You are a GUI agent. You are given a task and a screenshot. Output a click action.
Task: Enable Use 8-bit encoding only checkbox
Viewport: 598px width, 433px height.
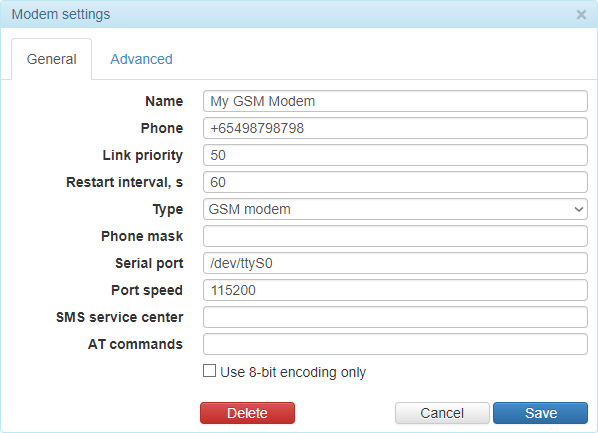(x=209, y=371)
